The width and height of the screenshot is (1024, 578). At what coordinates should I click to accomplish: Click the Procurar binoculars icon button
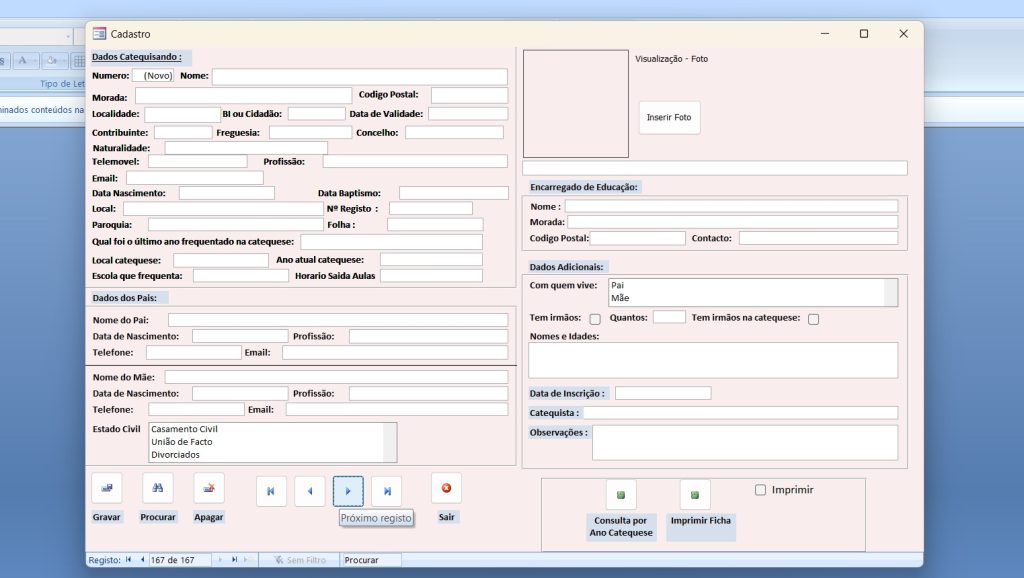(x=158, y=488)
